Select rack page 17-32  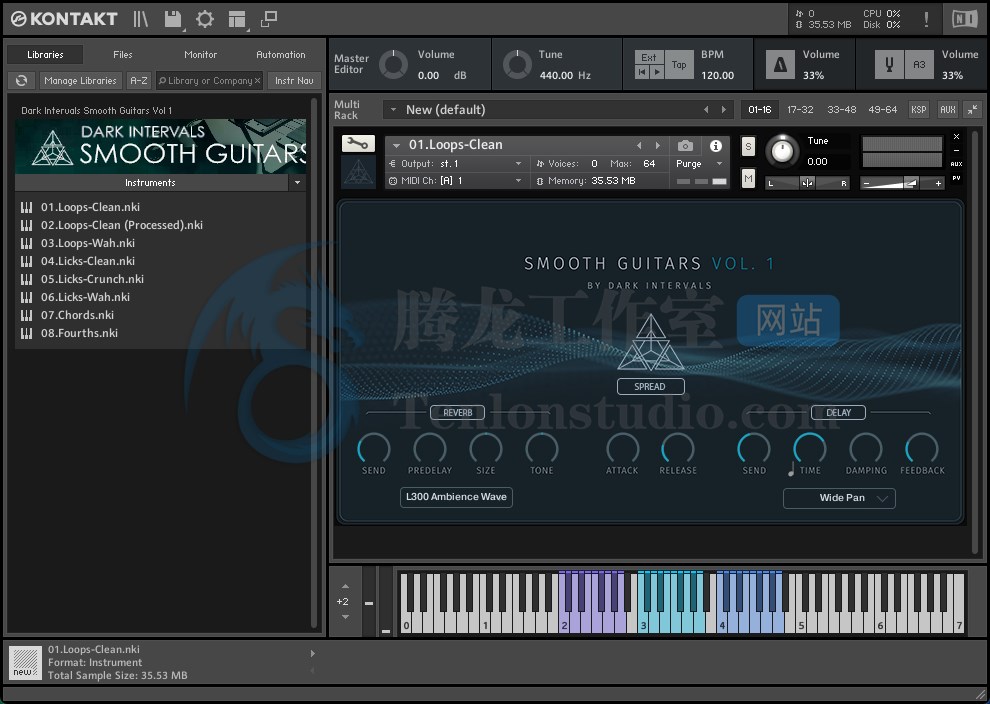(x=800, y=110)
